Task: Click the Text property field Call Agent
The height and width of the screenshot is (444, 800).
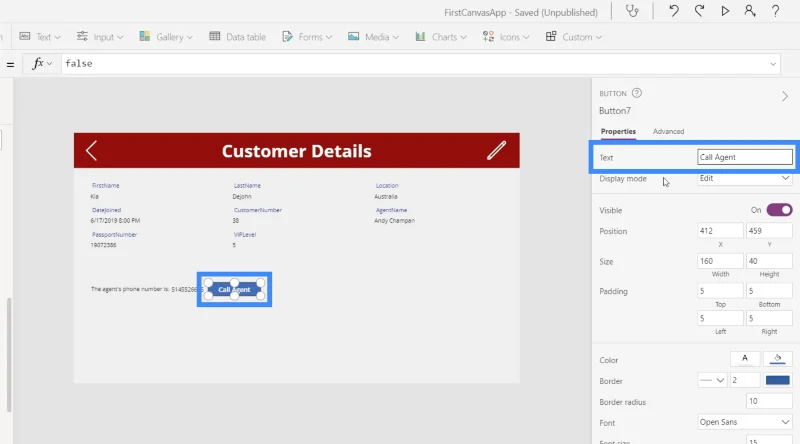Action: click(744, 157)
